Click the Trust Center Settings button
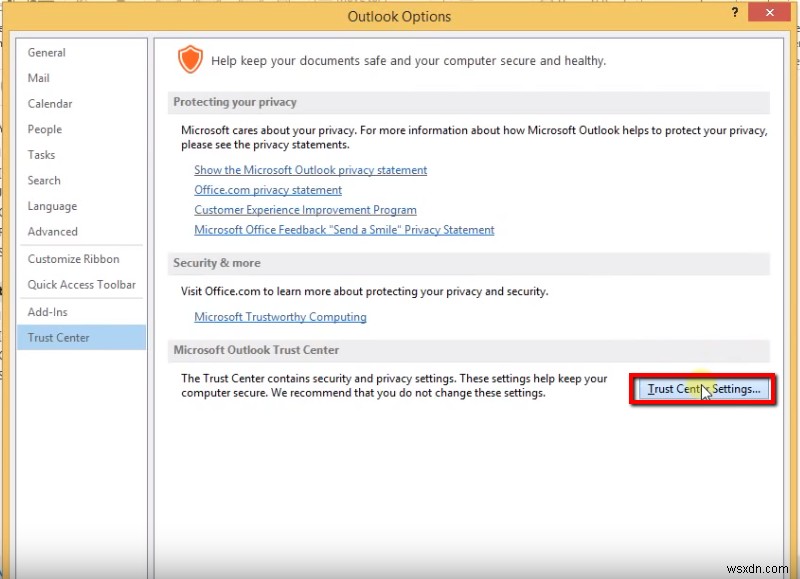Viewport: 800px width, 579px height. pyautogui.click(x=703, y=389)
